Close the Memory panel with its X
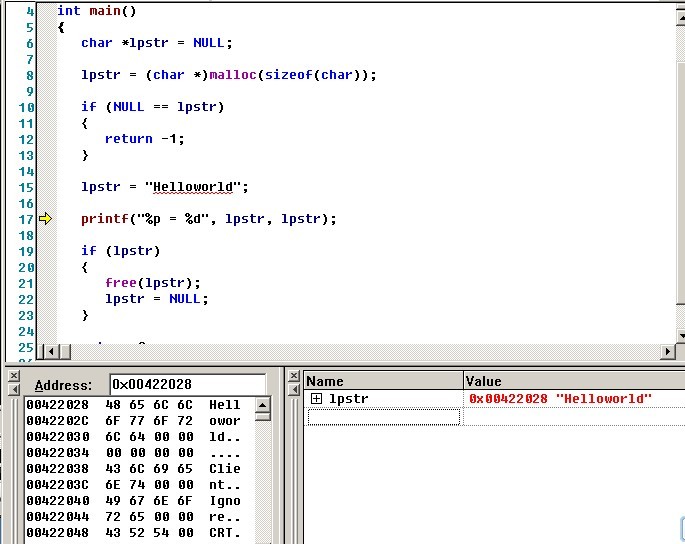685x544 pixels. (13, 376)
